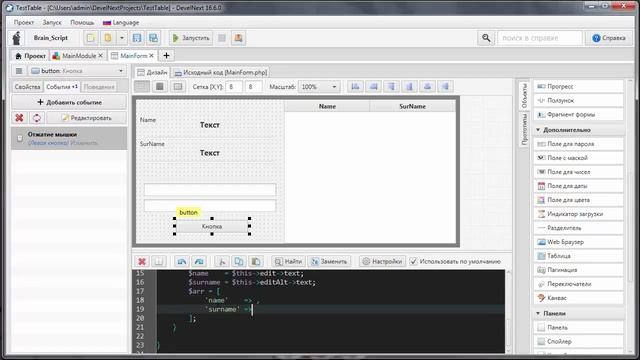Image resolution: width=640 pixels, height=360 pixels.
Task: Run project with the Запустить button
Action: [191, 38]
